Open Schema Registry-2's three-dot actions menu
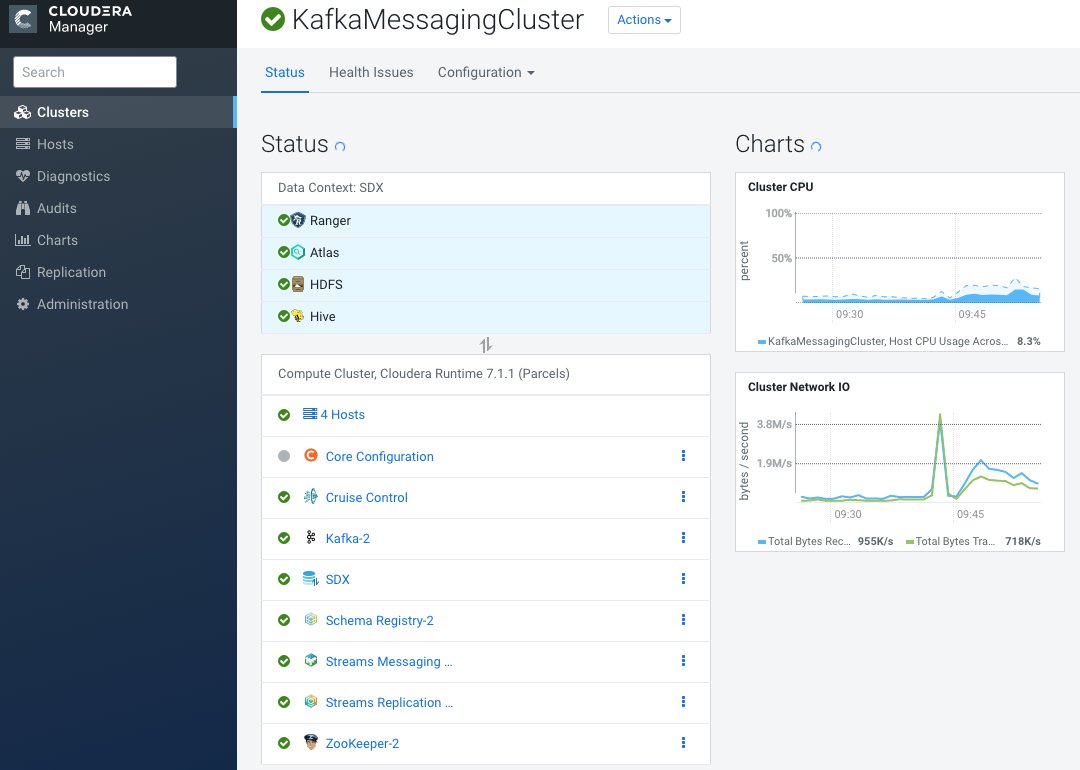The height and width of the screenshot is (770, 1080). click(x=683, y=619)
